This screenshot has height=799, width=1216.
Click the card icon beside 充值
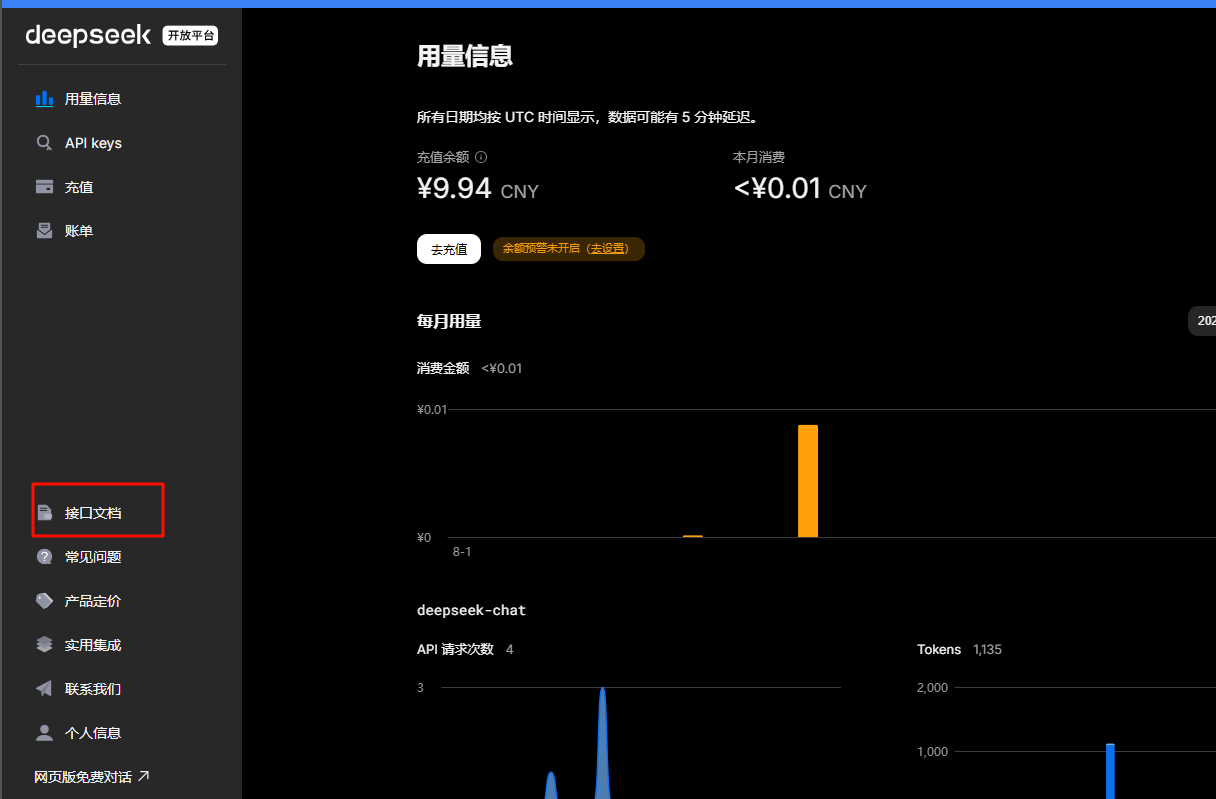click(x=44, y=187)
